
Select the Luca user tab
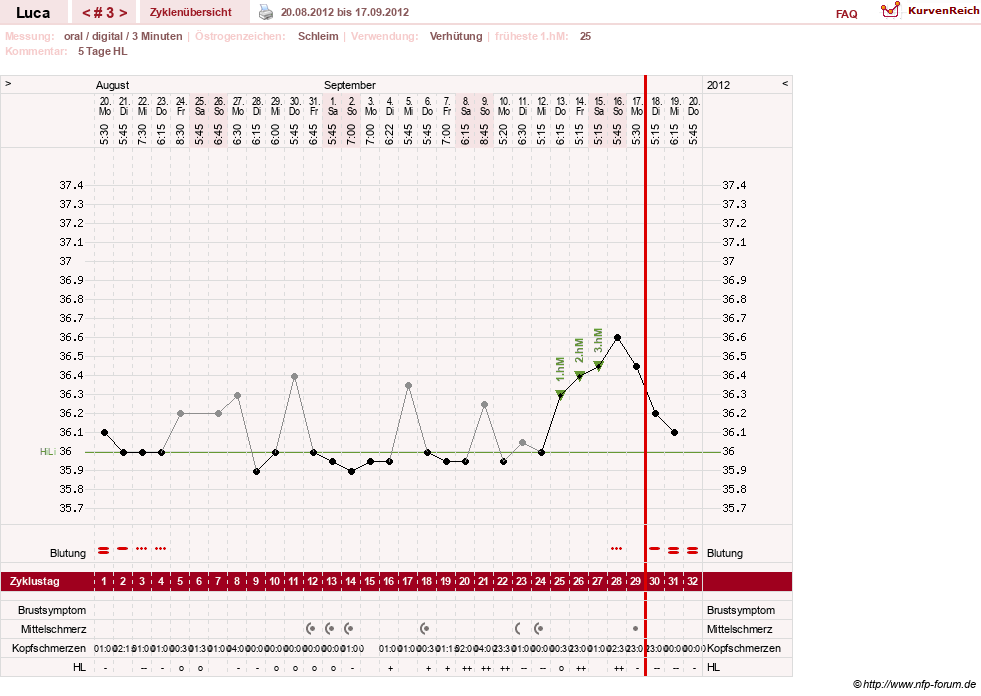tap(33, 13)
